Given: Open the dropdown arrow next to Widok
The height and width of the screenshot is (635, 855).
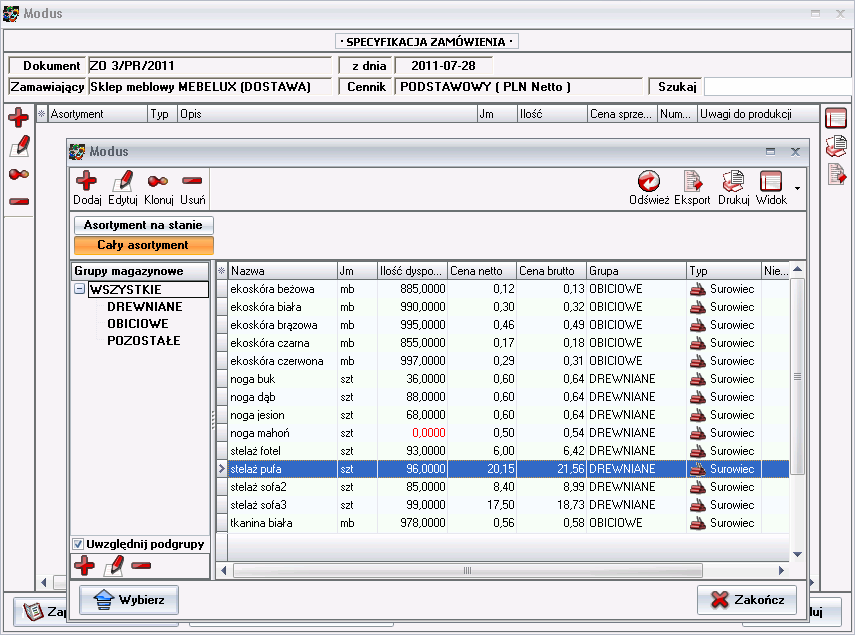Looking at the screenshot, I should point(797,188).
